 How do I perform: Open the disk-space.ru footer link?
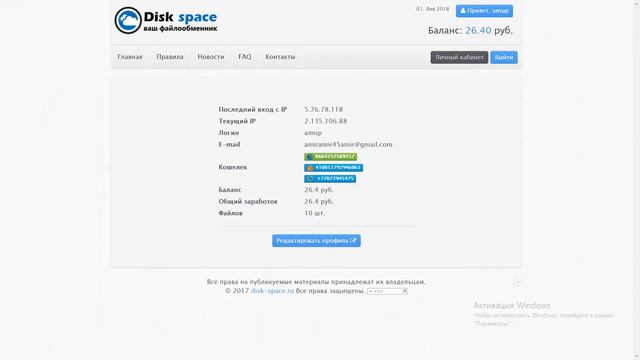(272, 291)
